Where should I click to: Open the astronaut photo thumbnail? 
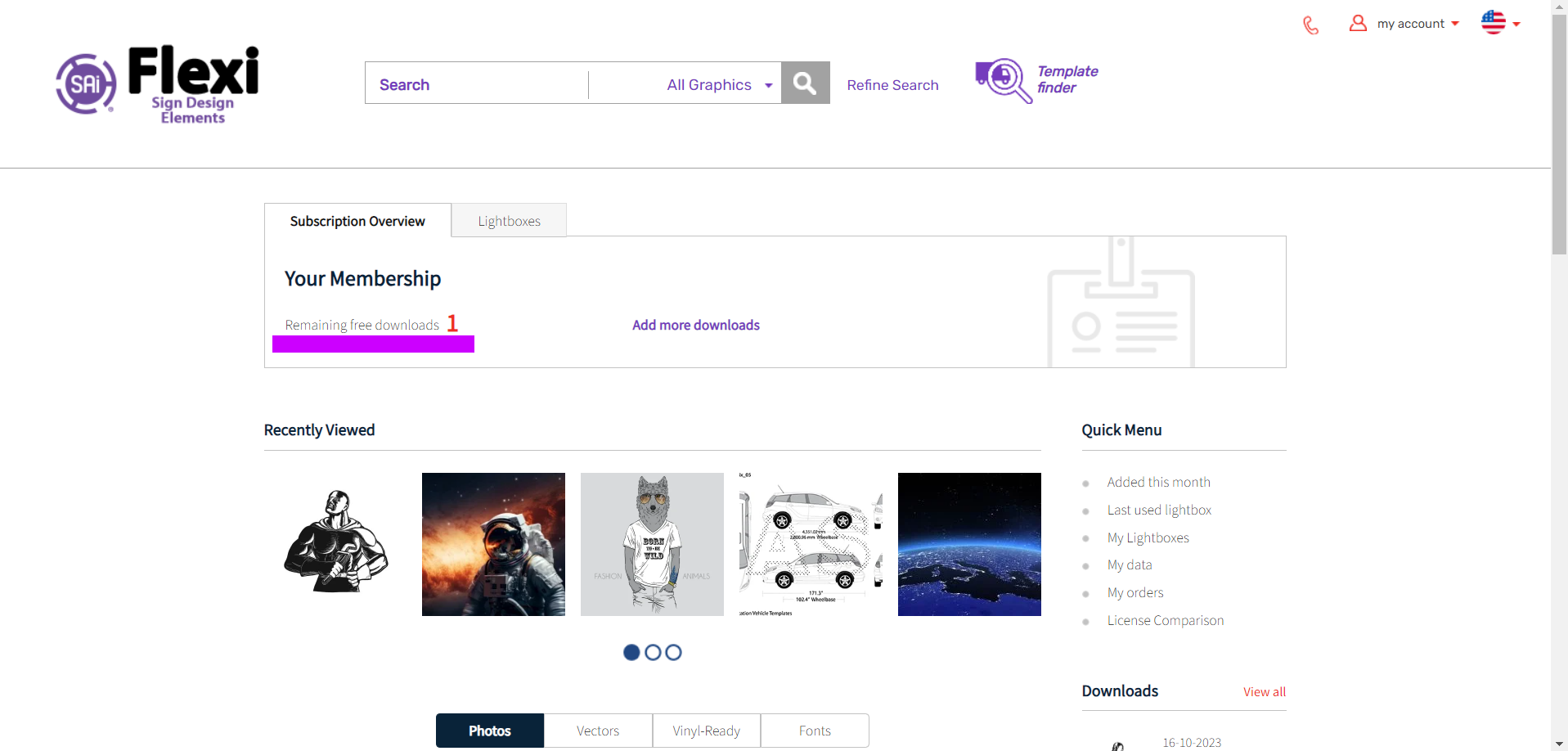493,543
